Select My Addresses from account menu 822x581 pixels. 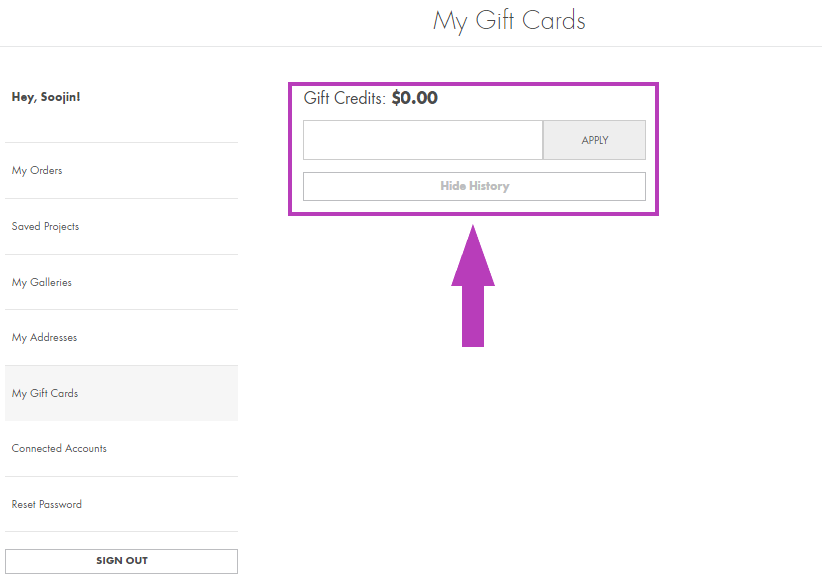point(44,338)
